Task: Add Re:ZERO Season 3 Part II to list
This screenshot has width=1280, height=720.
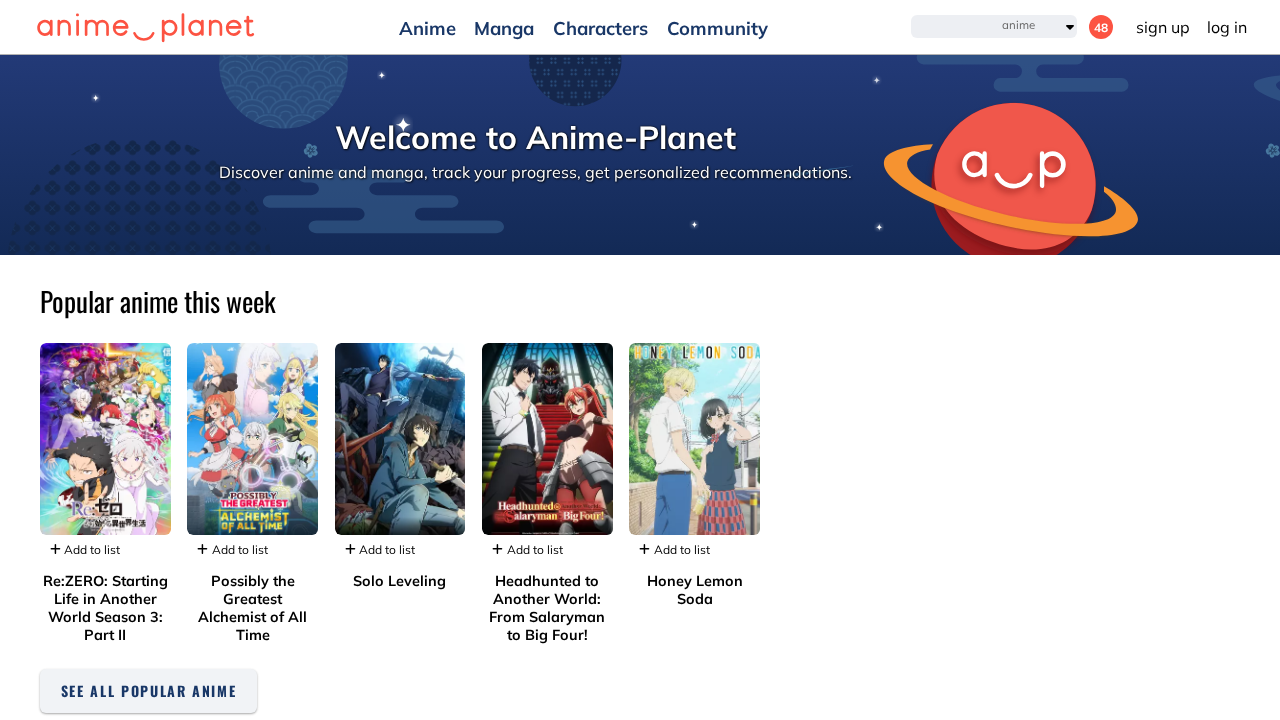Action: point(85,549)
